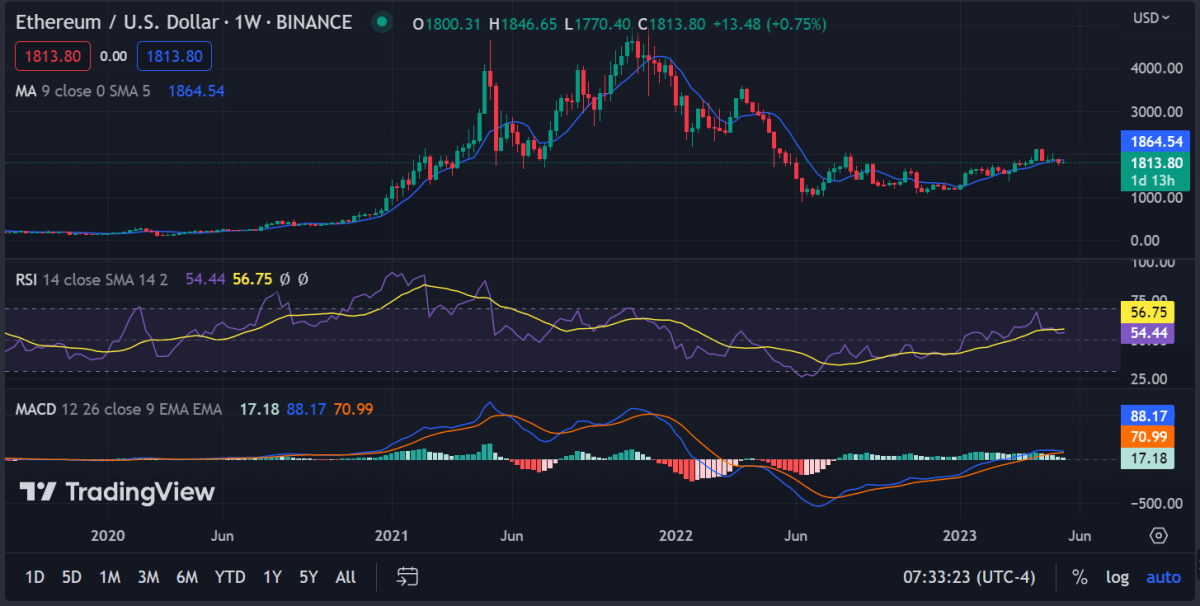Image resolution: width=1200 pixels, height=606 pixels.
Task: Toggle the percent scale button
Action: point(1080,577)
